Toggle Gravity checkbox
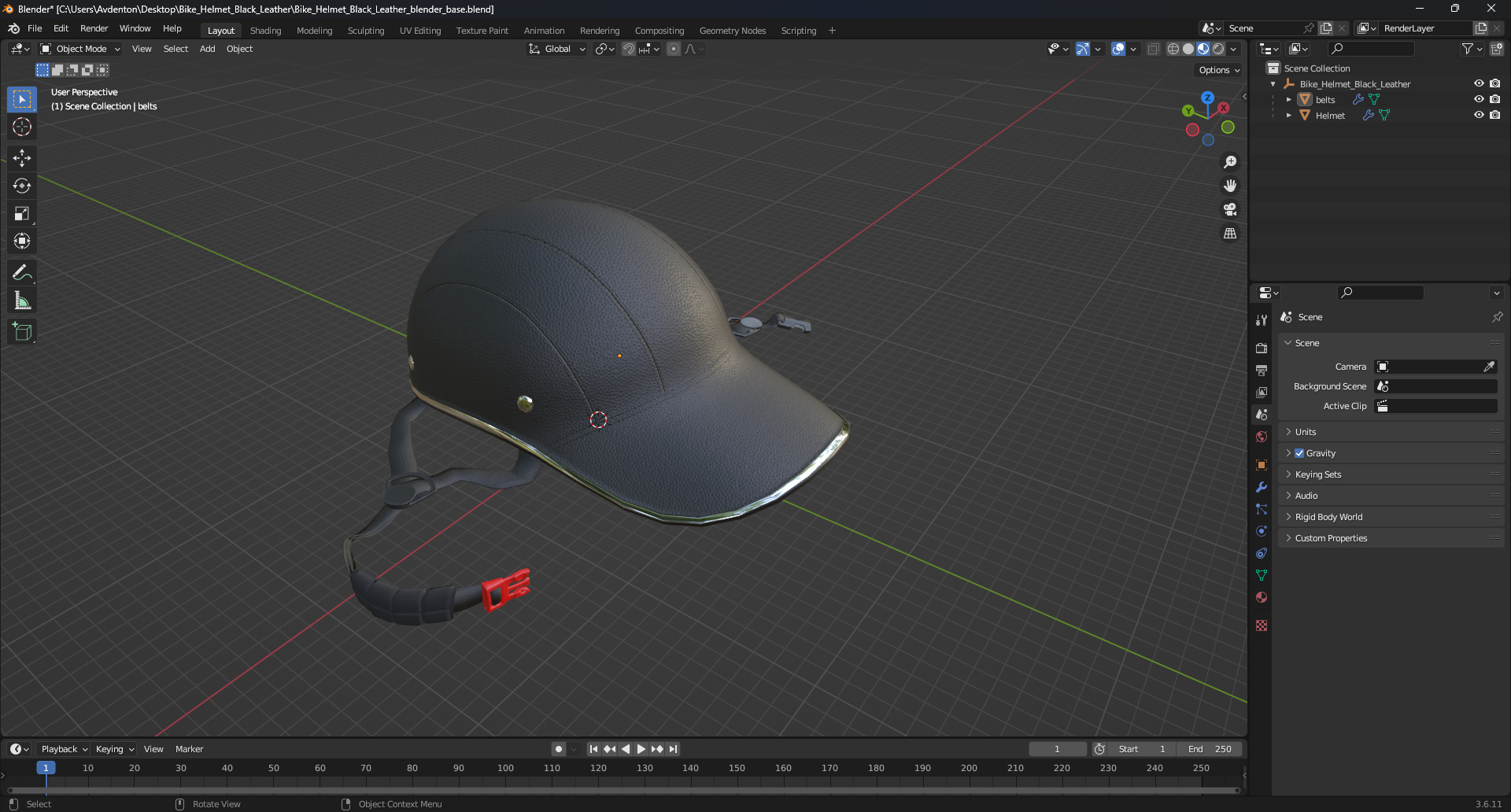Screen dimensions: 1511x812 [1299, 453]
